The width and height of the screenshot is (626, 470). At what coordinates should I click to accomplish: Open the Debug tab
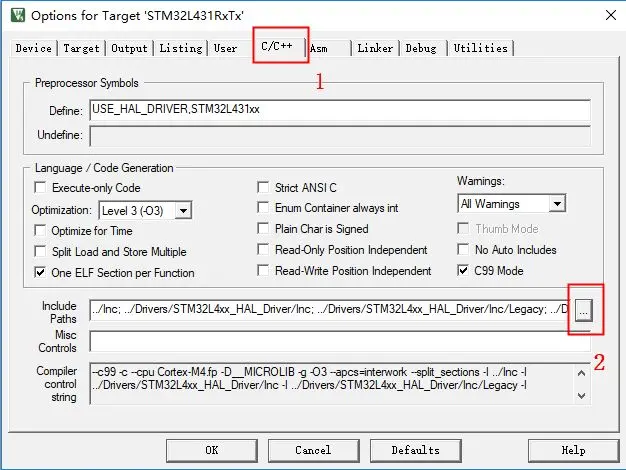pos(421,48)
